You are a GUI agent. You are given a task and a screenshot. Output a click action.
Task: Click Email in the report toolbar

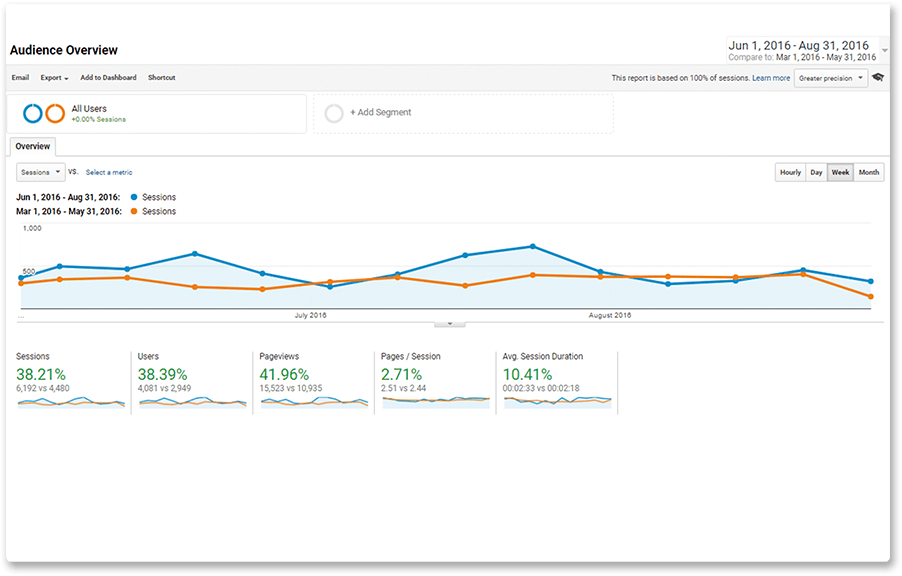[20, 78]
